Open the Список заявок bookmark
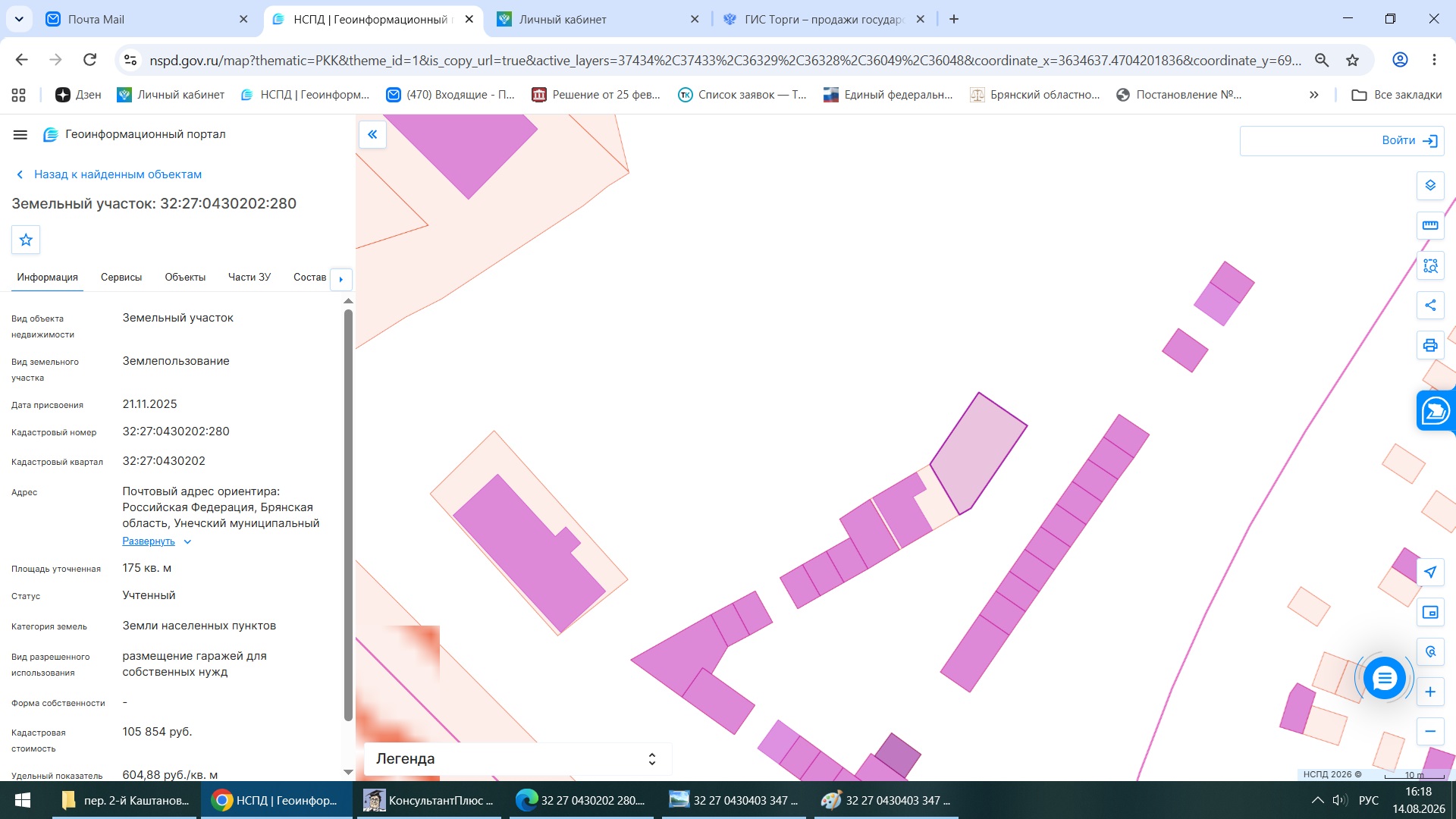Image resolution: width=1456 pixels, height=819 pixels. point(742,95)
